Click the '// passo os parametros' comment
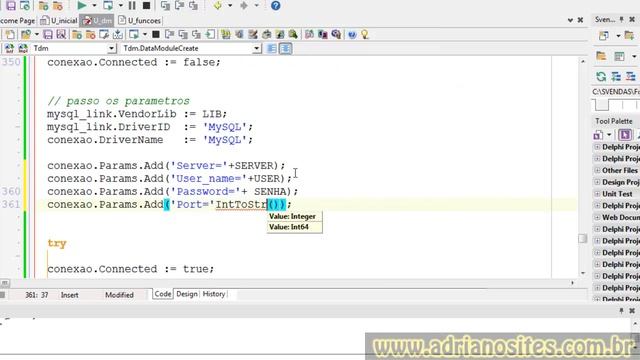Viewport: 640px width, 360px height. point(118,101)
